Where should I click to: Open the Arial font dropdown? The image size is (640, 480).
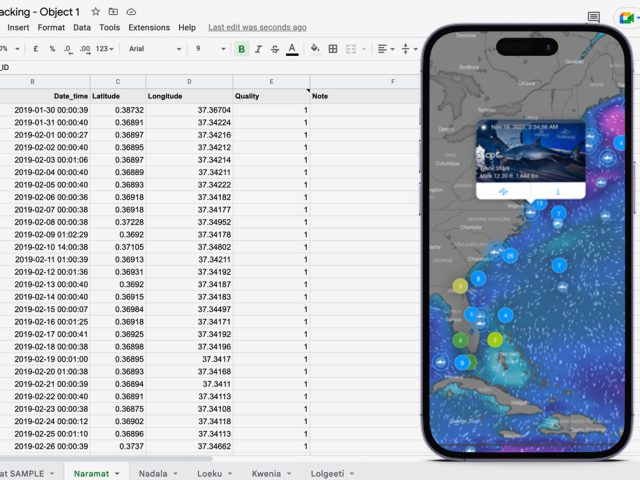155,49
